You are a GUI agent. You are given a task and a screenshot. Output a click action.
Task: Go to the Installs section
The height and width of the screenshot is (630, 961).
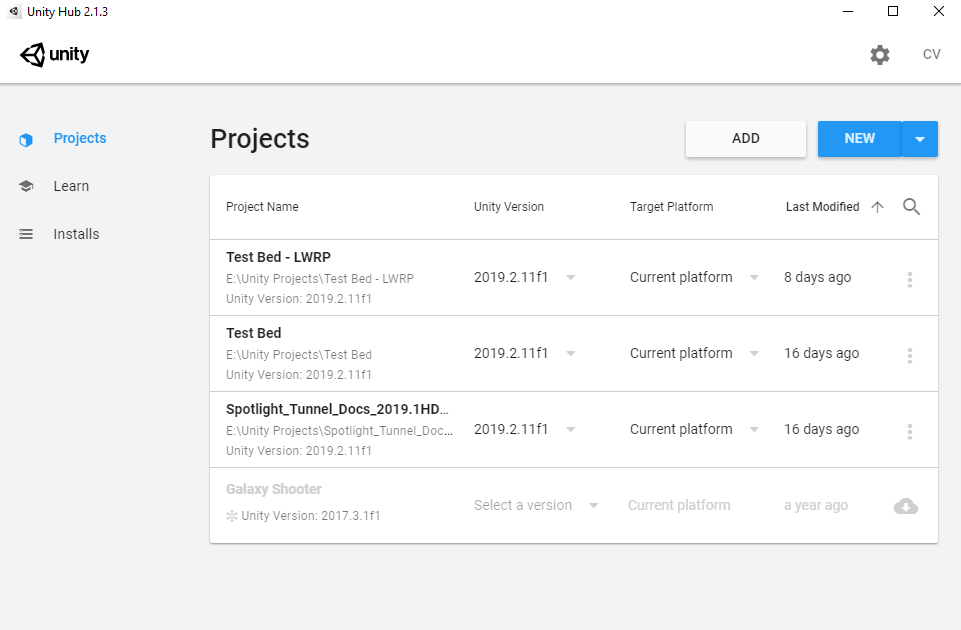[76, 234]
